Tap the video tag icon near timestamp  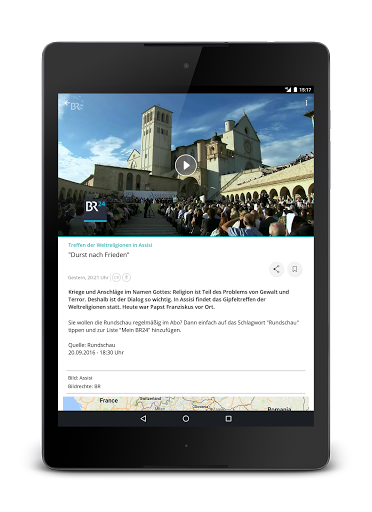pyautogui.click(x=116, y=277)
